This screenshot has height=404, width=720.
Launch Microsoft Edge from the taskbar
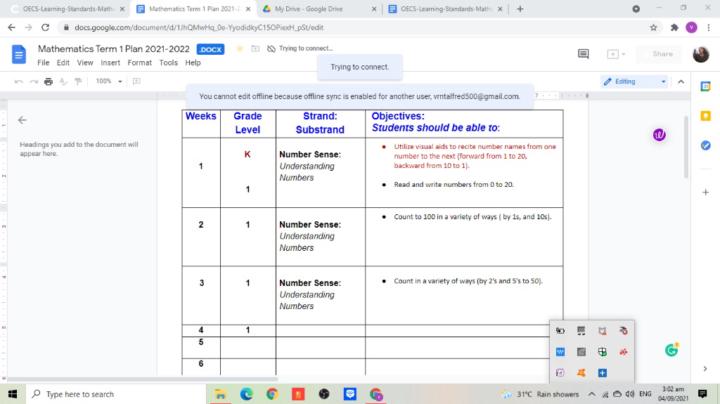[246, 394]
